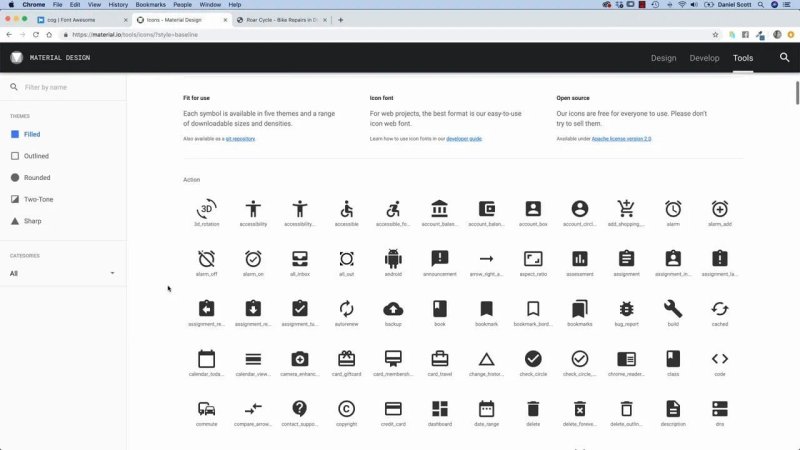800x450 pixels.
Task: Choose the bug_report icon
Action: tap(626, 309)
